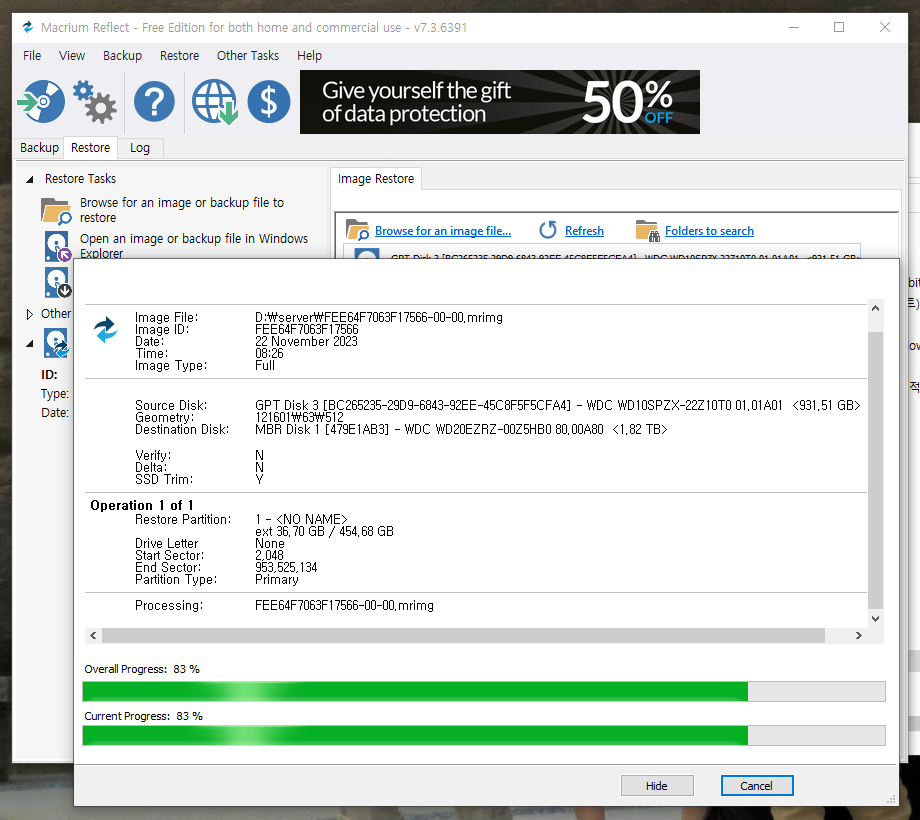Click the vertical scrollbar thumb in restore details

(x=875, y=470)
